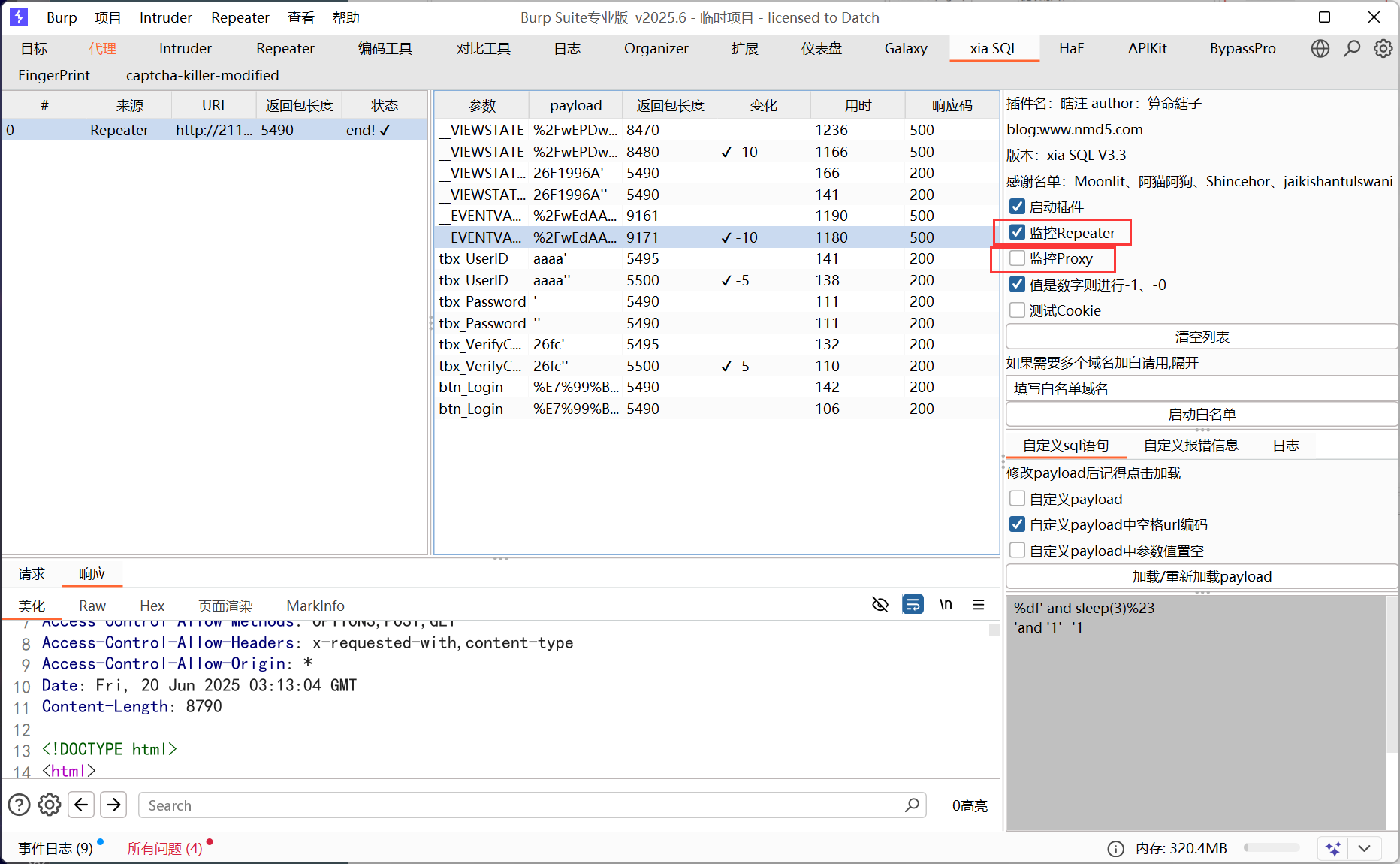Select the Repeater request row 0
This screenshot has width=1400, height=864.
coord(214,130)
